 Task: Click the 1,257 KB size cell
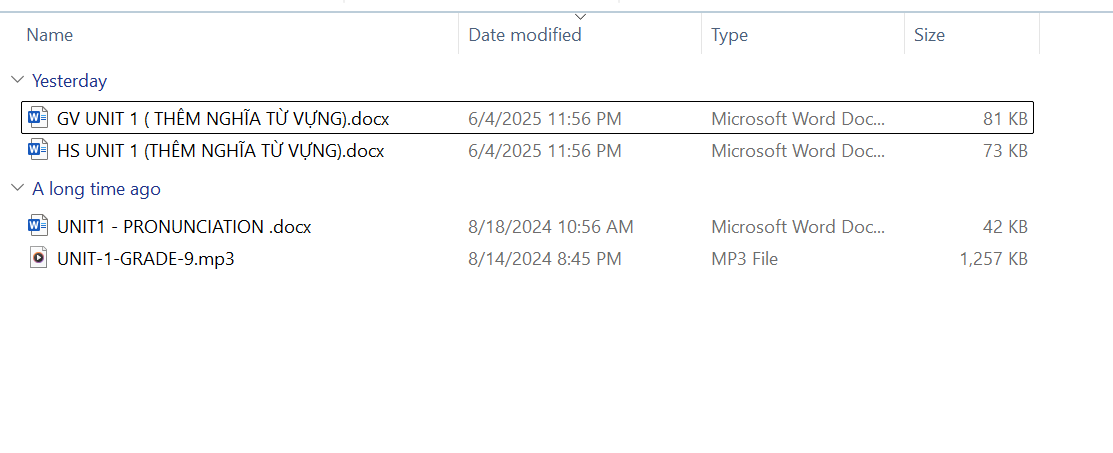pyautogui.click(x=993, y=259)
